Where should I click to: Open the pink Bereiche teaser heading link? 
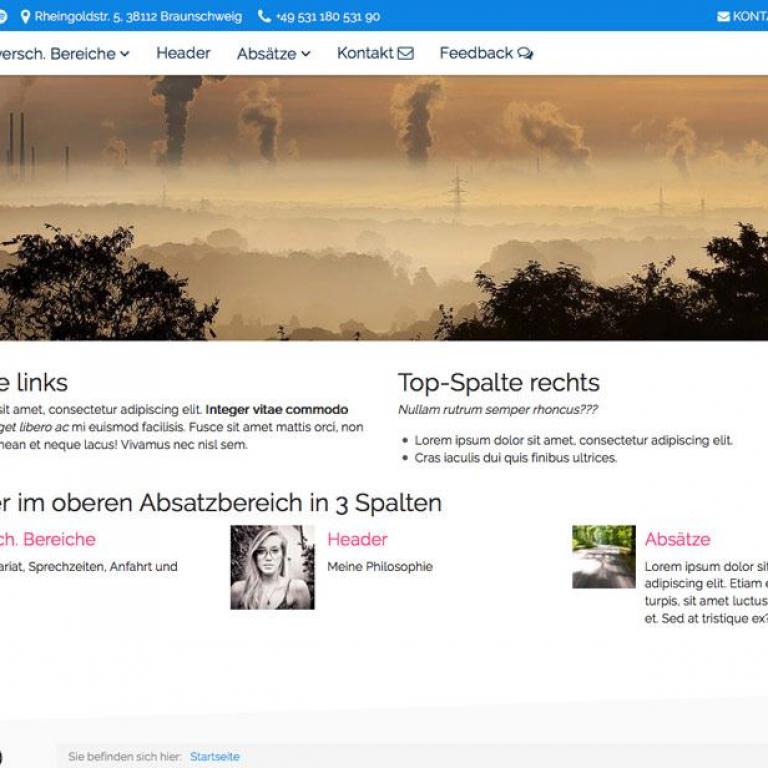pos(48,540)
